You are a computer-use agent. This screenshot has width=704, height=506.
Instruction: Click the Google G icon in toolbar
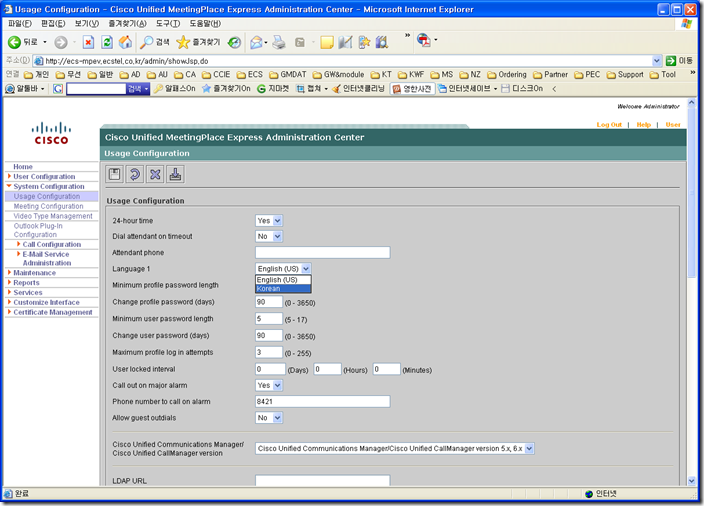[58, 89]
